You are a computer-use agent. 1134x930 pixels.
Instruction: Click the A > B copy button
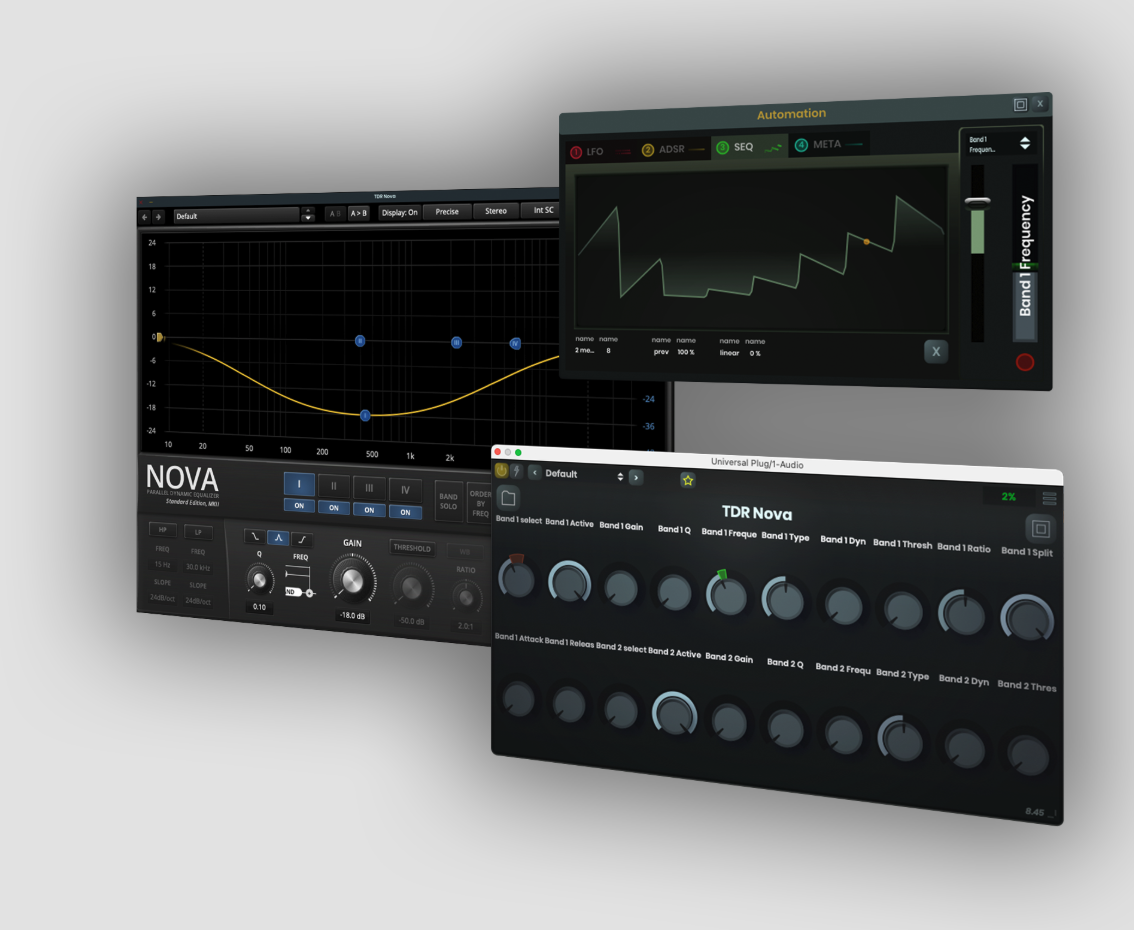pos(358,213)
